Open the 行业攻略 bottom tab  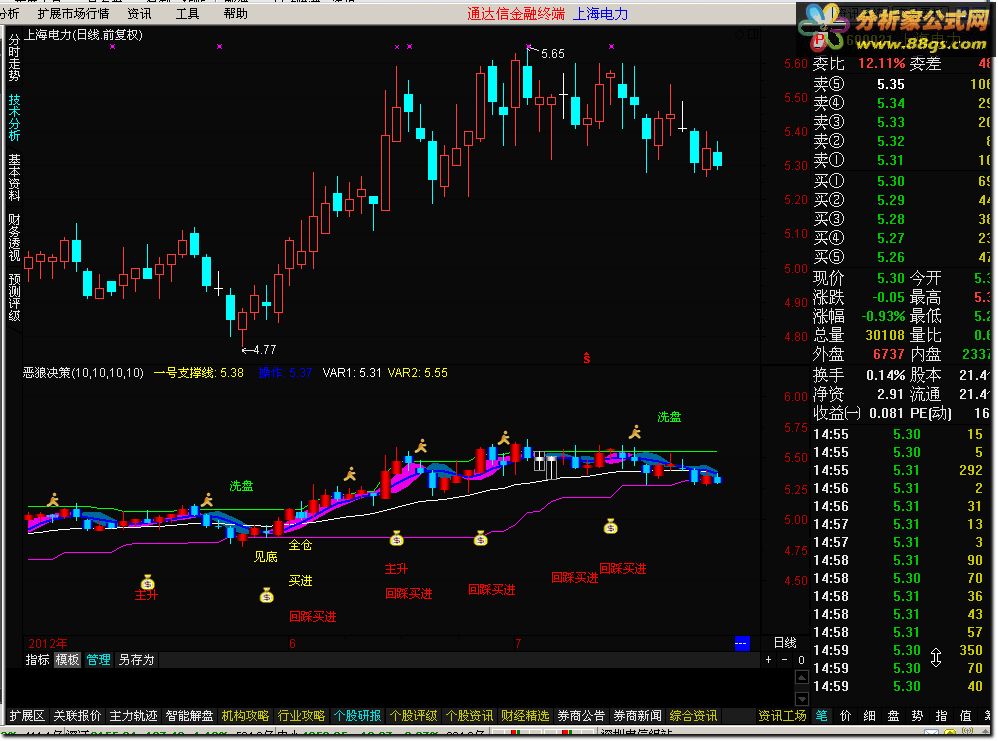click(301, 716)
